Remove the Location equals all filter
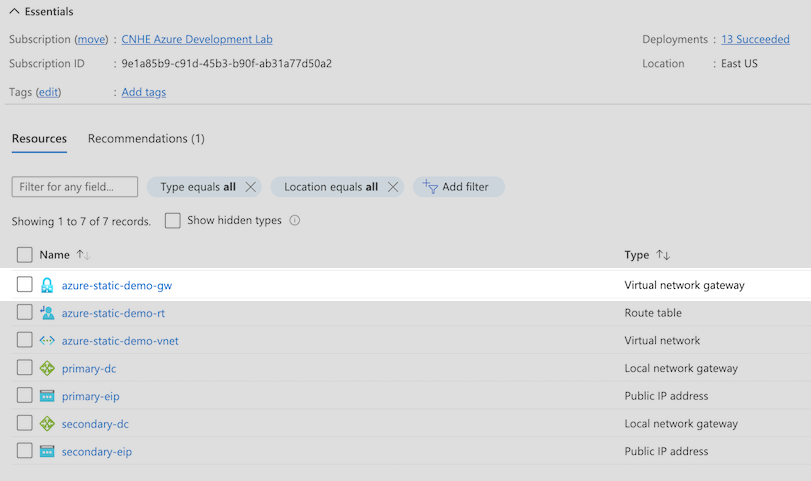Screen dimensions: 811x481 pos(393,187)
